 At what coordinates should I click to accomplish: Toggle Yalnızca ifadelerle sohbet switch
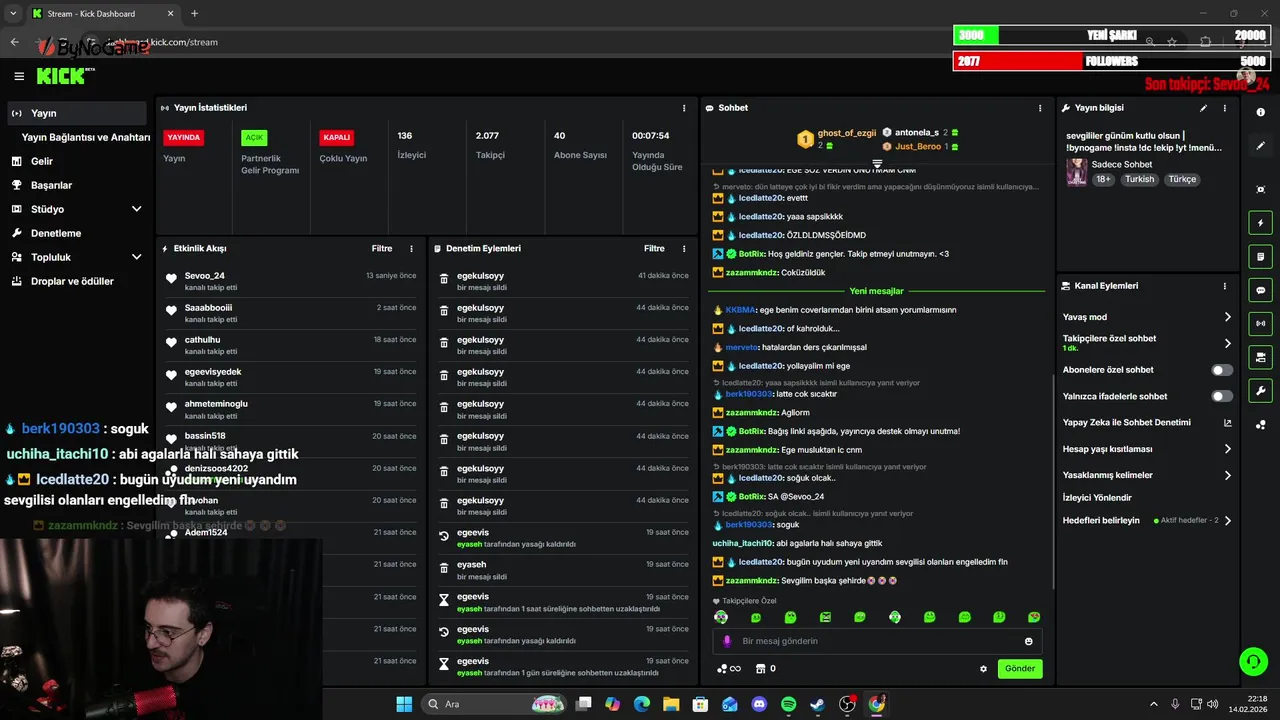[x=1222, y=396]
